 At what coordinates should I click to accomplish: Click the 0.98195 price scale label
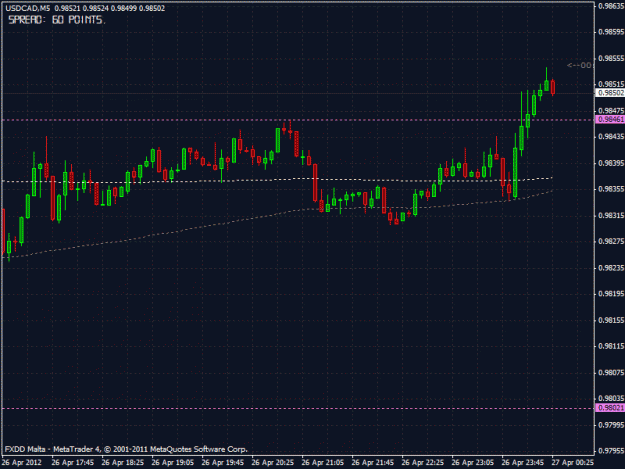611,294
